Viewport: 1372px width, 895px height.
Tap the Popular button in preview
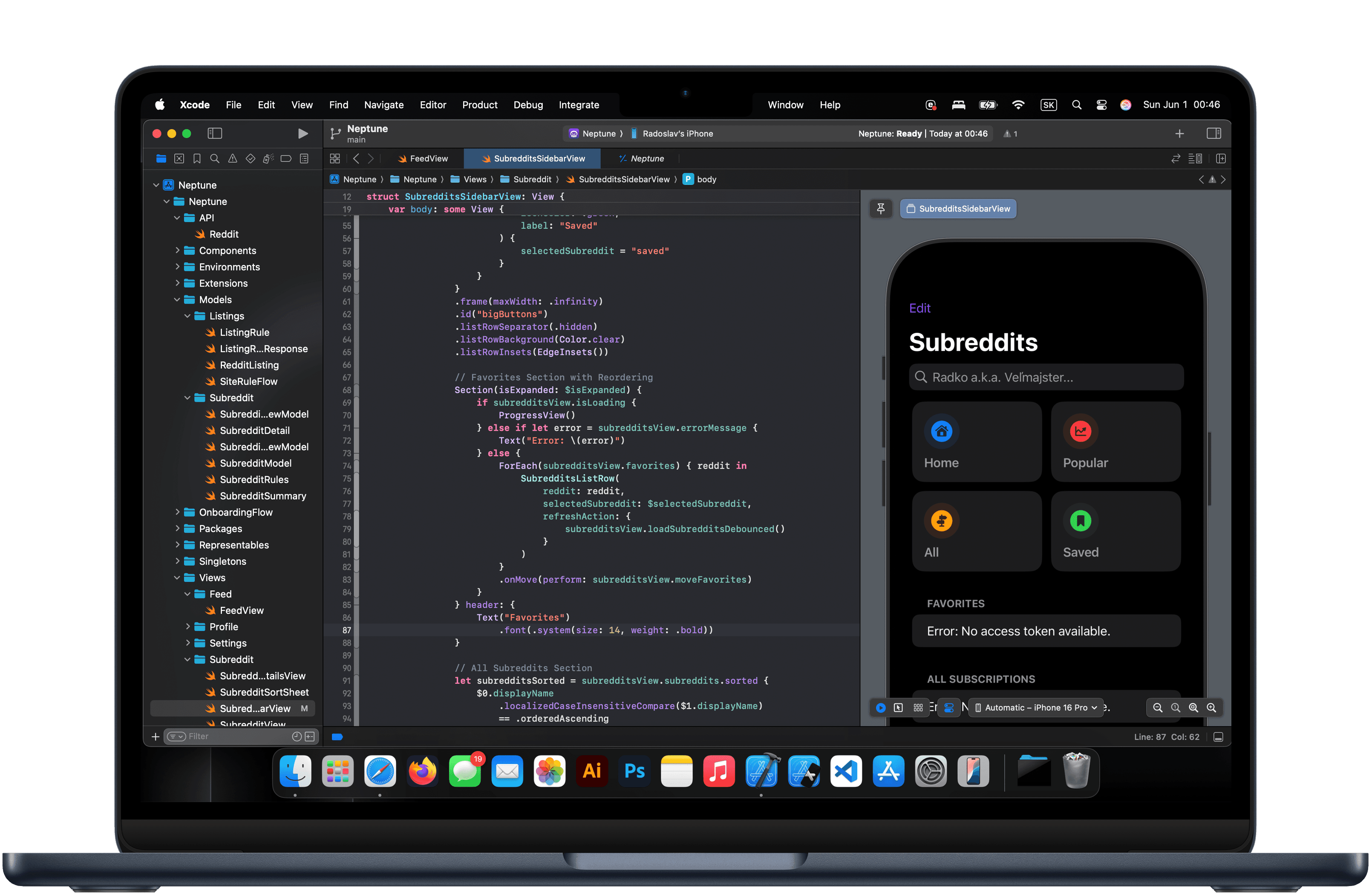1115,442
